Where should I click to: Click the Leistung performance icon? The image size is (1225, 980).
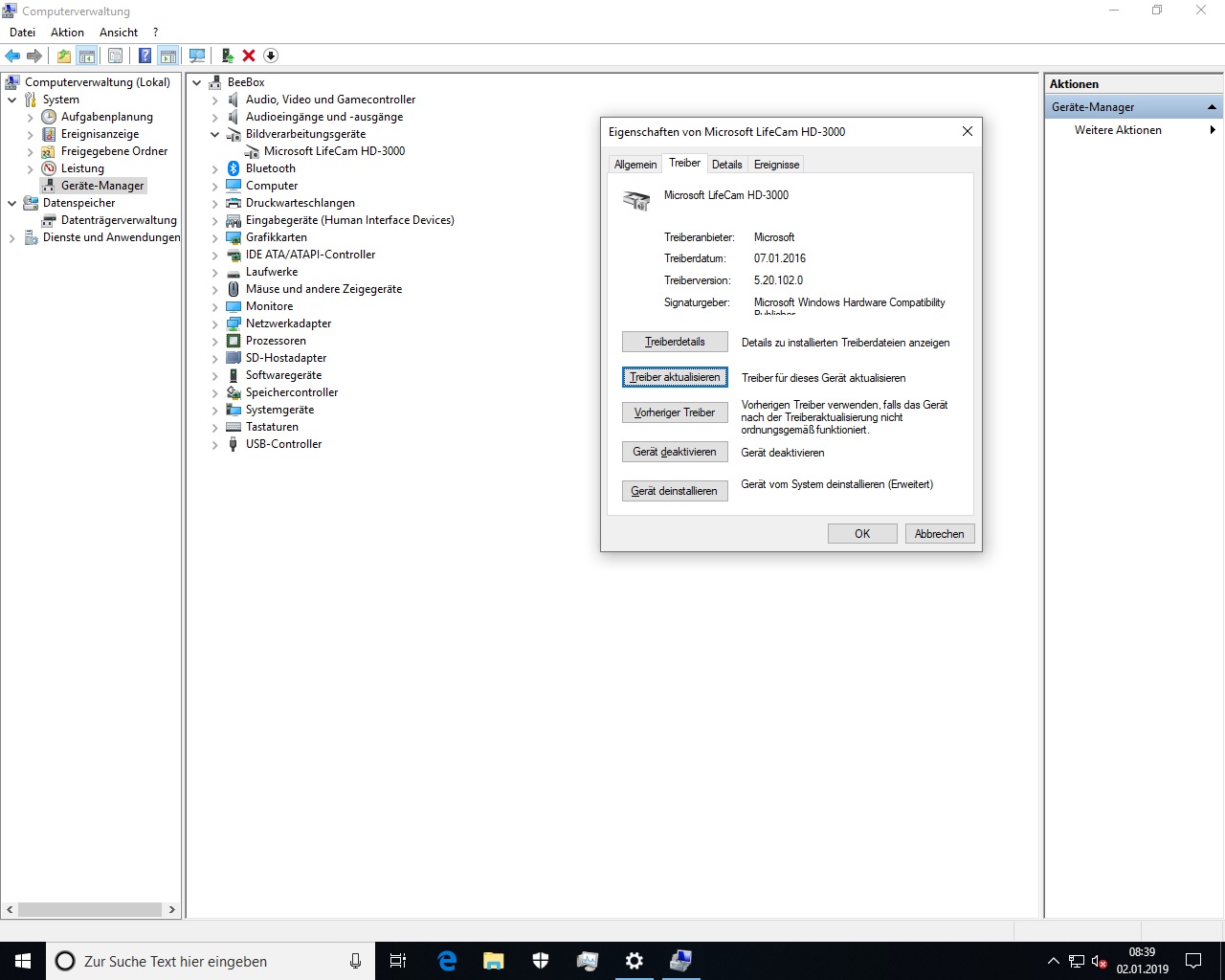click(x=49, y=168)
